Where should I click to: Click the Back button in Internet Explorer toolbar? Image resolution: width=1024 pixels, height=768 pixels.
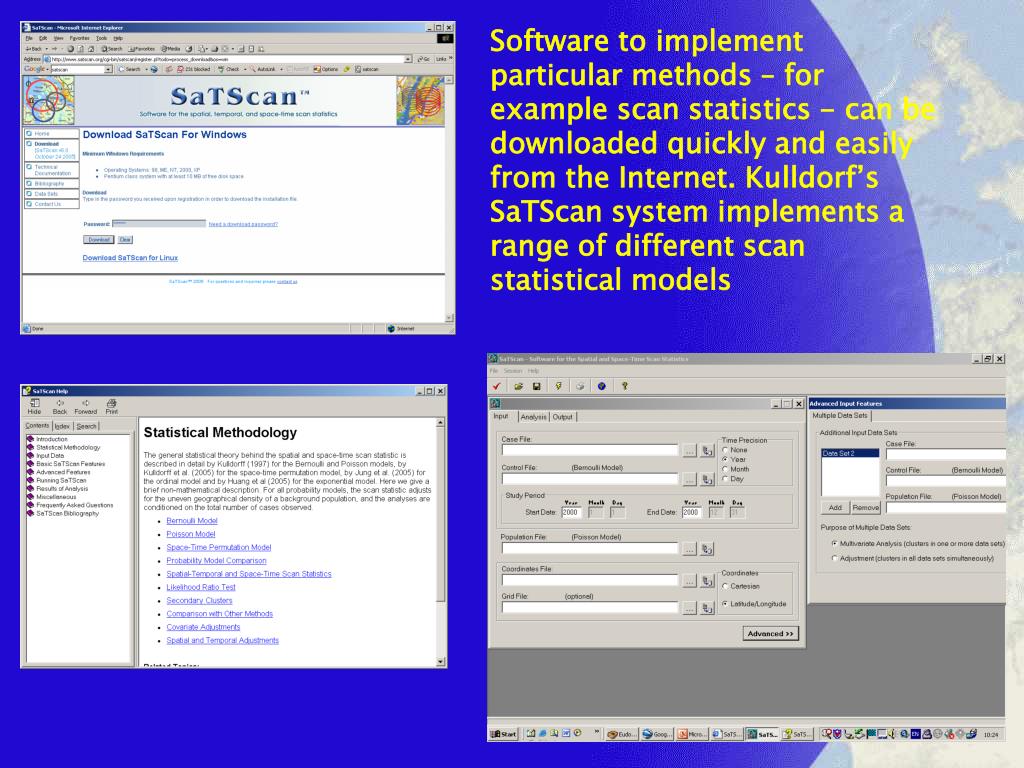(33, 49)
